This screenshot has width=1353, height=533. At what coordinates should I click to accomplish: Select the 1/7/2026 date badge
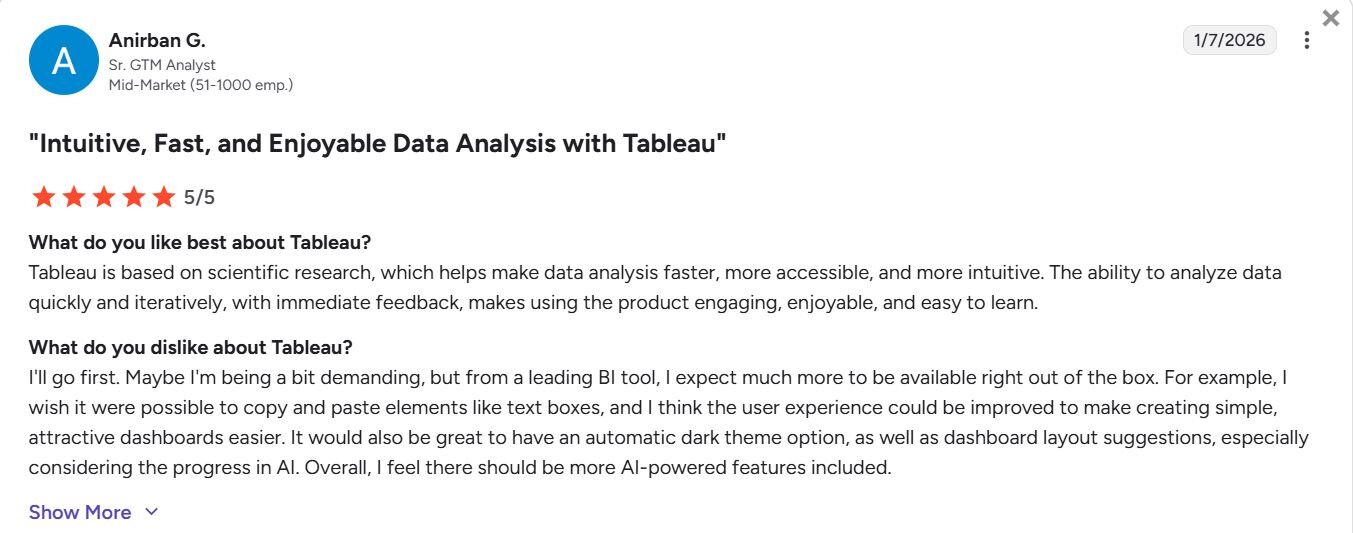[x=1230, y=40]
